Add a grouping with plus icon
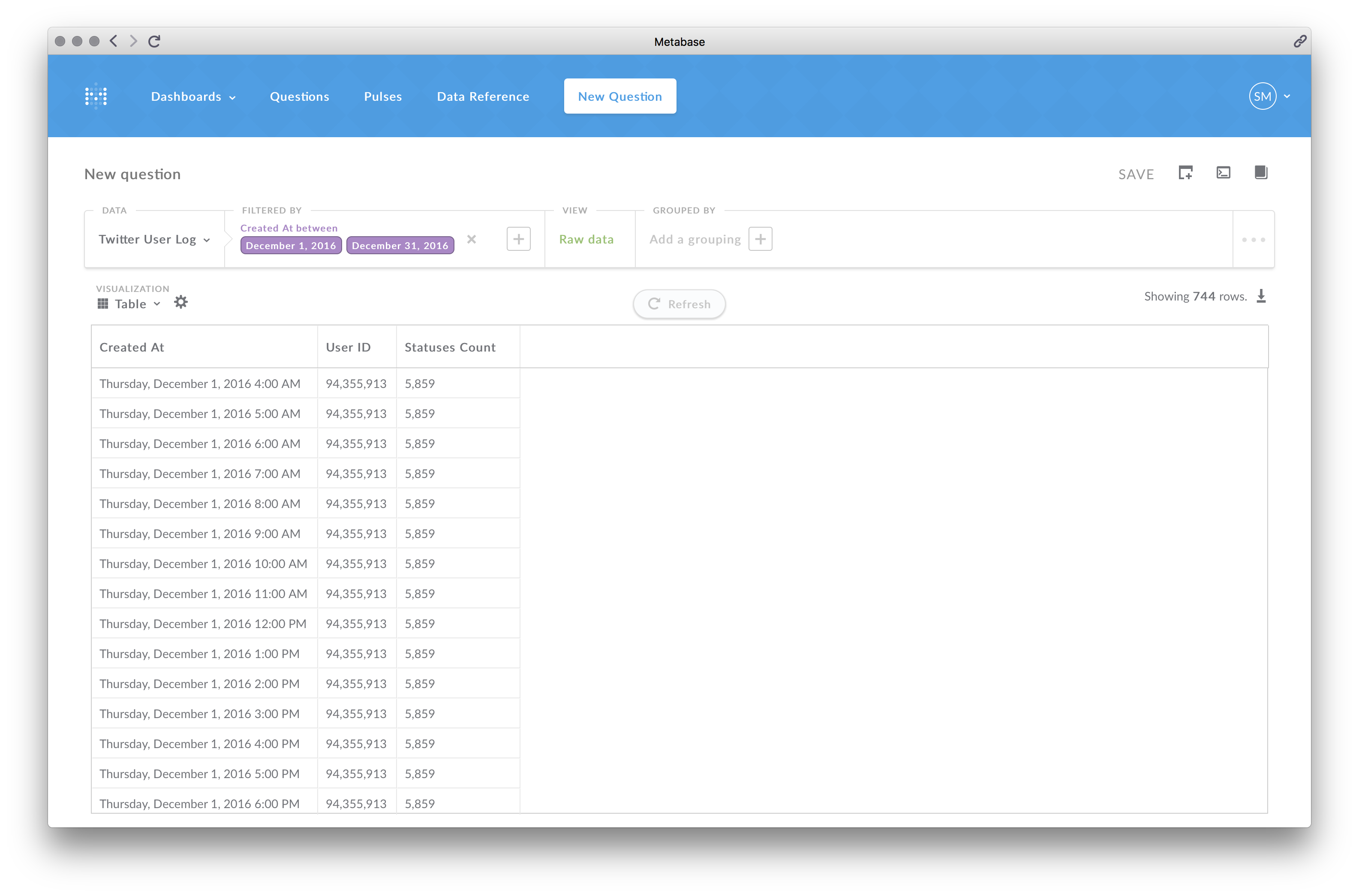This screenshot has height=896, width=1359. coord(760,239)
